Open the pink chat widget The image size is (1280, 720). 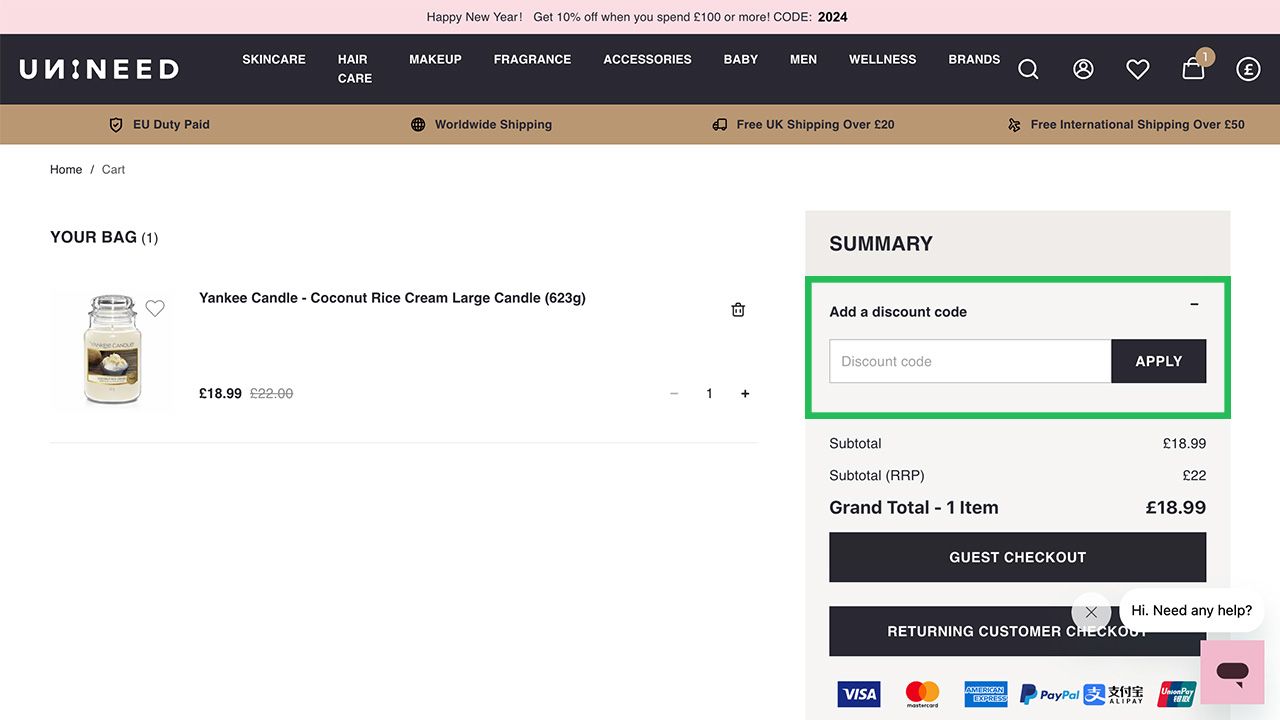1233,672
